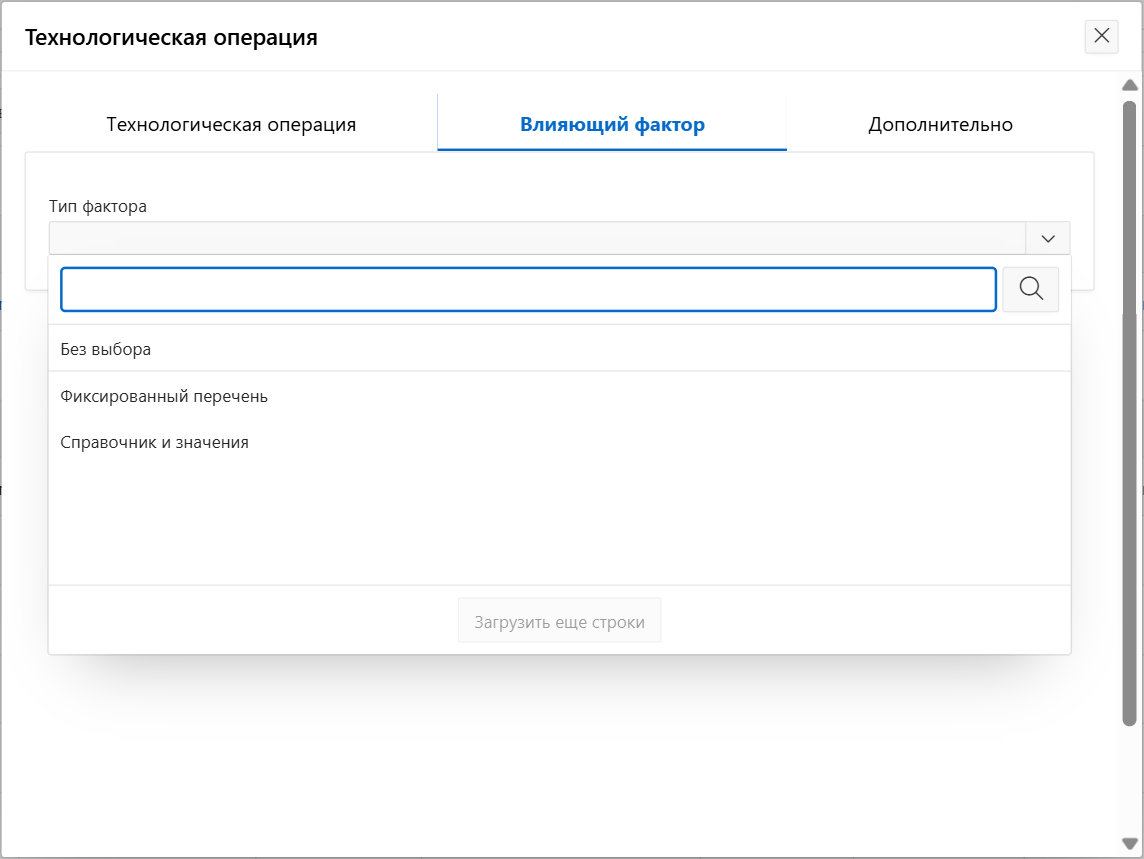Click the scrollbar track below the thumb
Viewport: 1144px width, 859px height.
point(1129,780)
